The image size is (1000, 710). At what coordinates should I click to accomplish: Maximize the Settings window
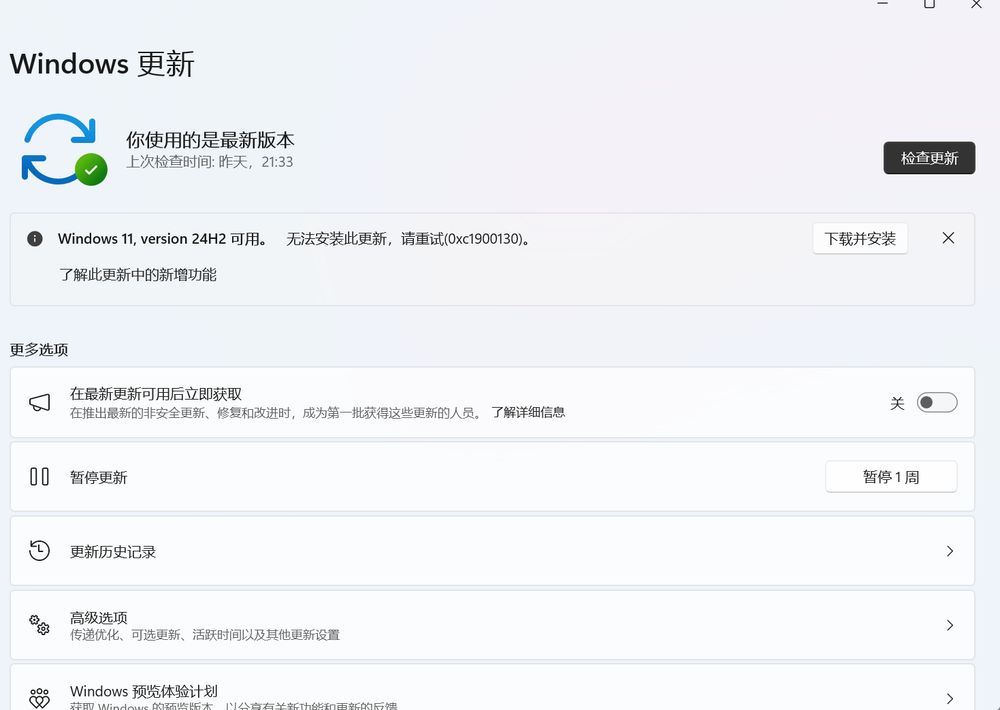coord(929,4)
